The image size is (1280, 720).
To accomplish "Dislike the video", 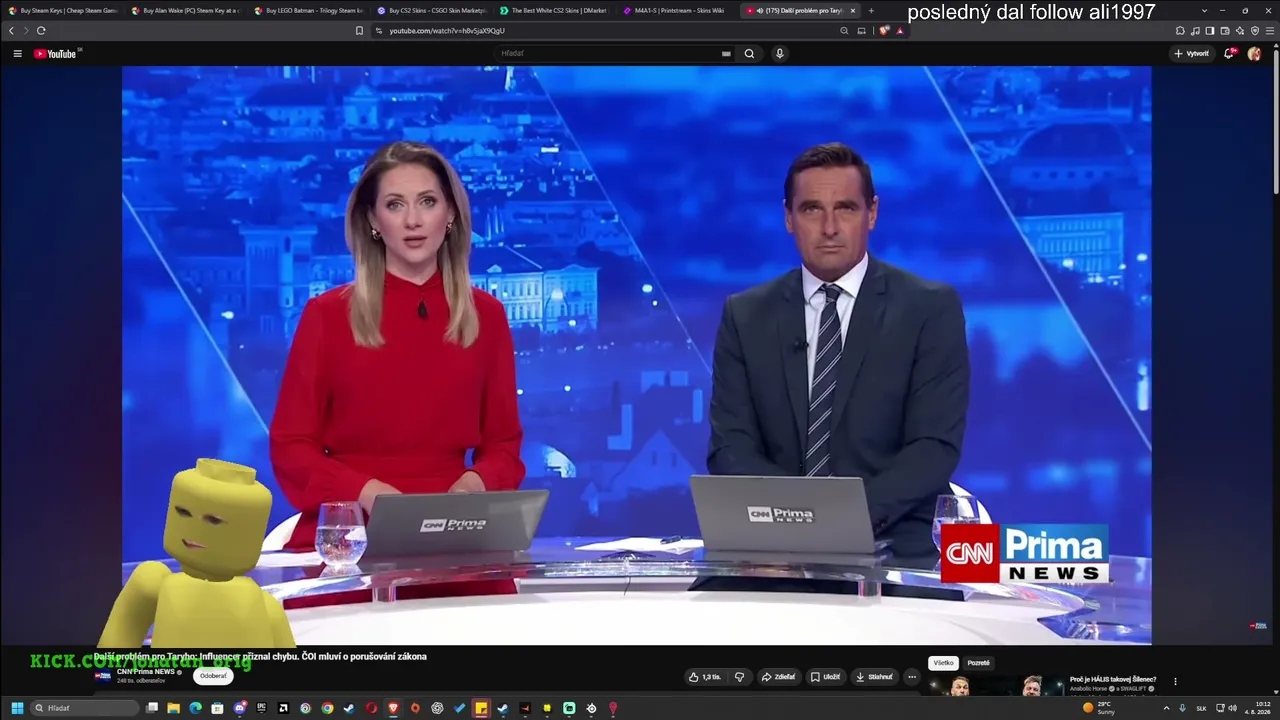I will [x=739, y=677].
